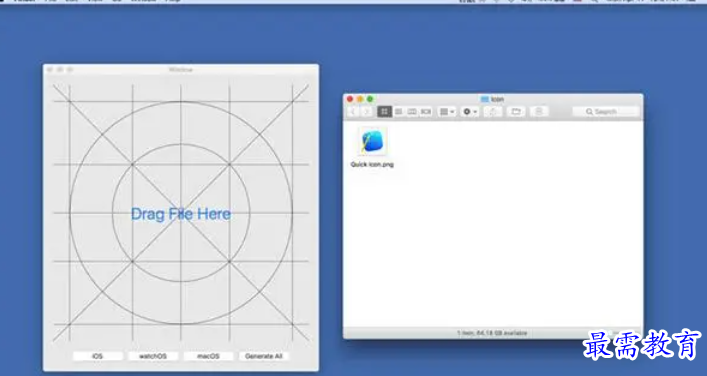Minimize the Finder window with yellow button

[x=360, y=99]
